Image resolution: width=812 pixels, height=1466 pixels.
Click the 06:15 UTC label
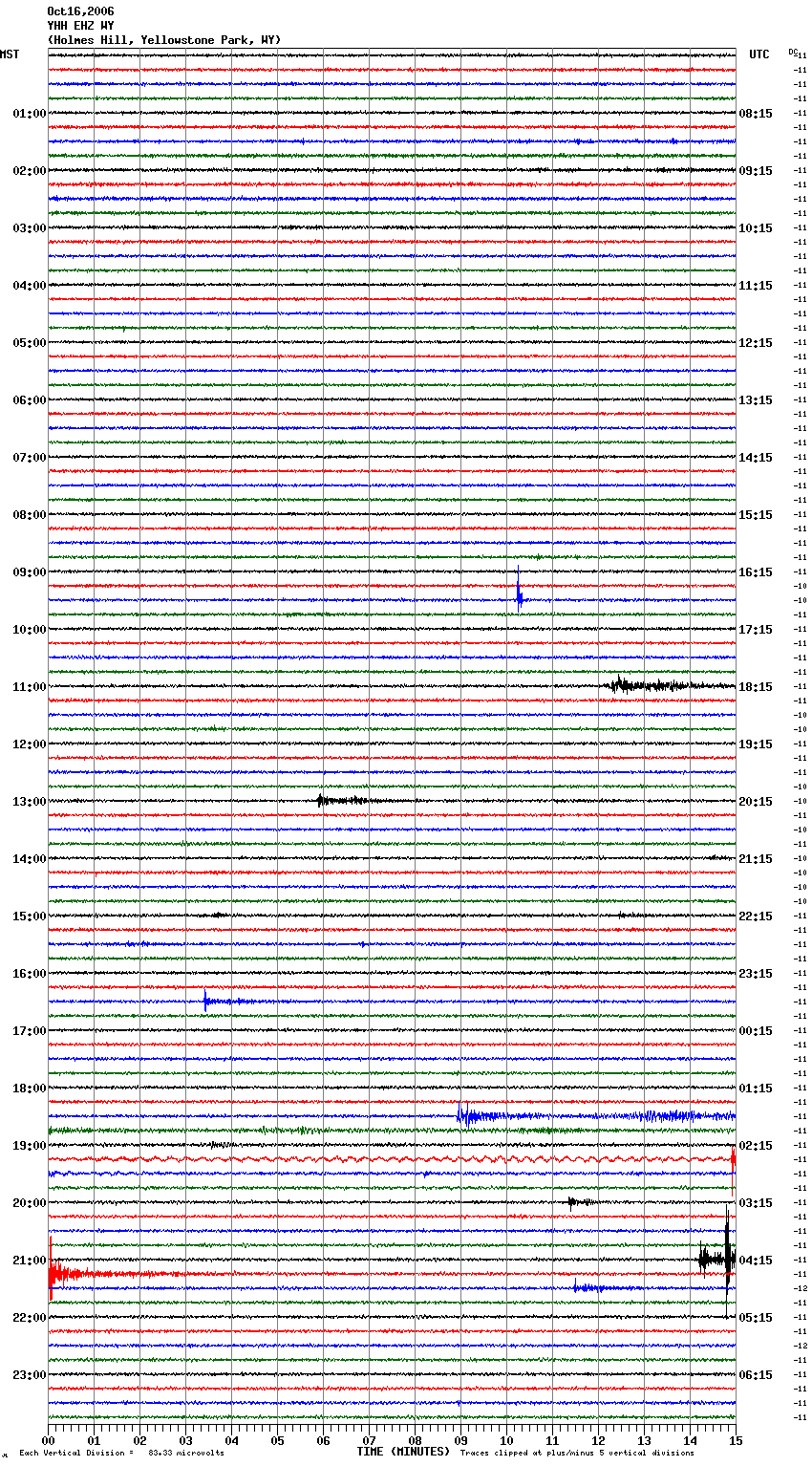[756, 1375]
